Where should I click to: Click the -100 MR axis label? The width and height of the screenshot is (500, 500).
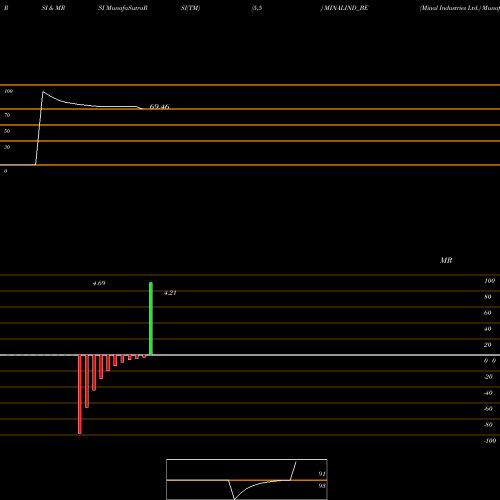pos(490,441)
